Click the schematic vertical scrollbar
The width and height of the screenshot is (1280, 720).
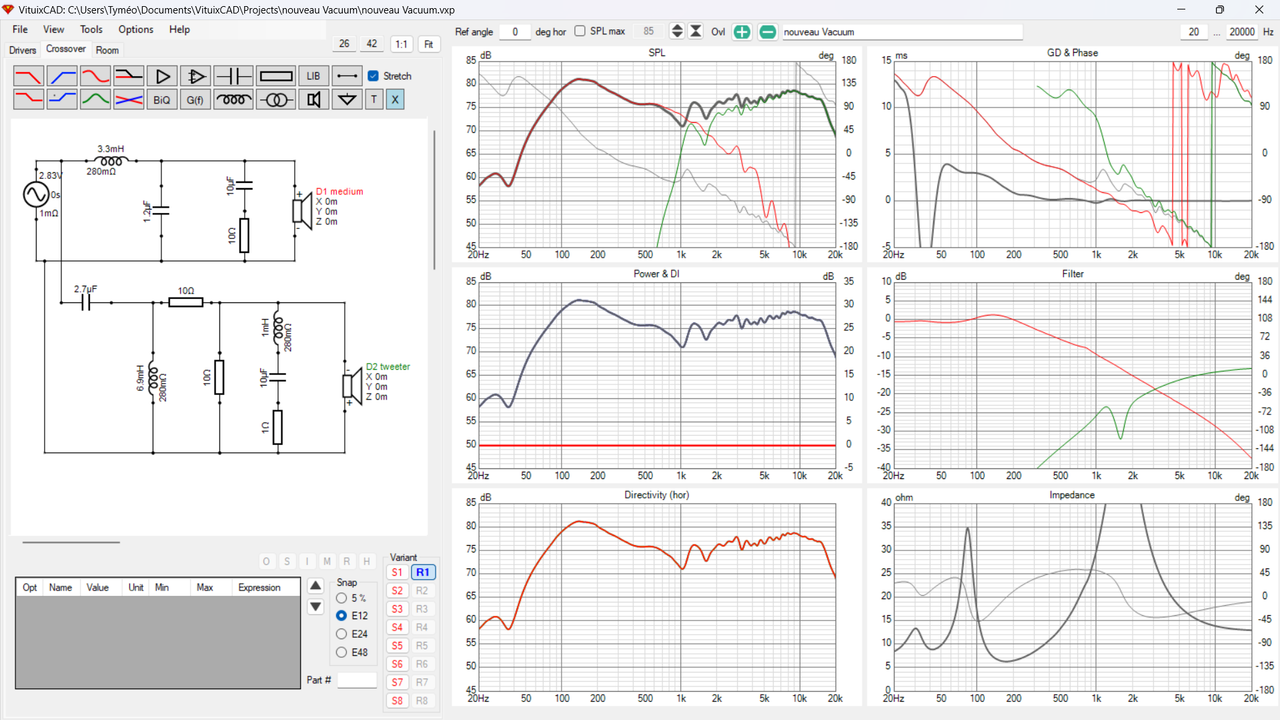tap(434, 200)
